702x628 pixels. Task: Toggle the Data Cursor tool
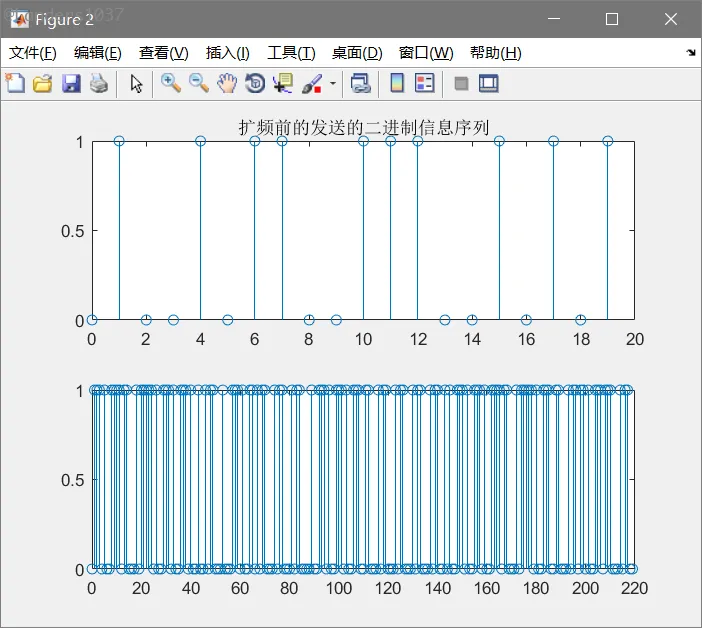tap(283, 84)
